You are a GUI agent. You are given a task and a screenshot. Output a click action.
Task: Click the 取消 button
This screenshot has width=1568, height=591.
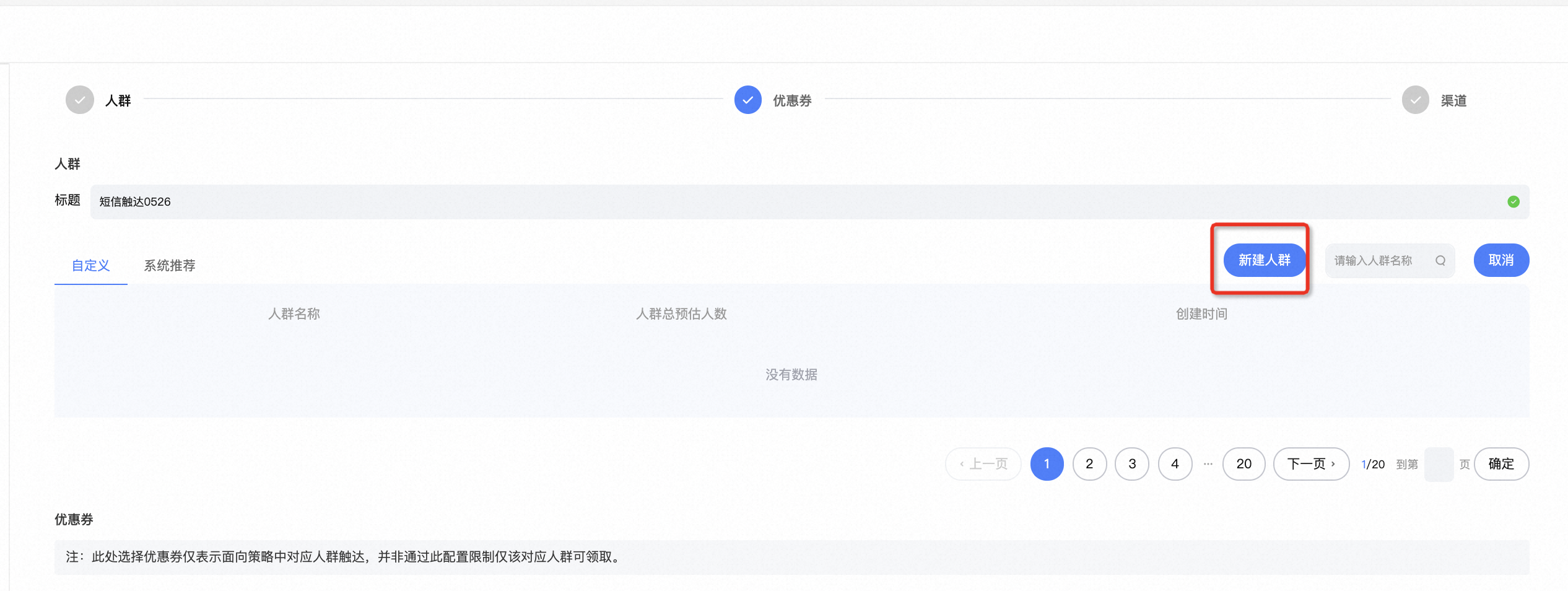click(1501, 260)
